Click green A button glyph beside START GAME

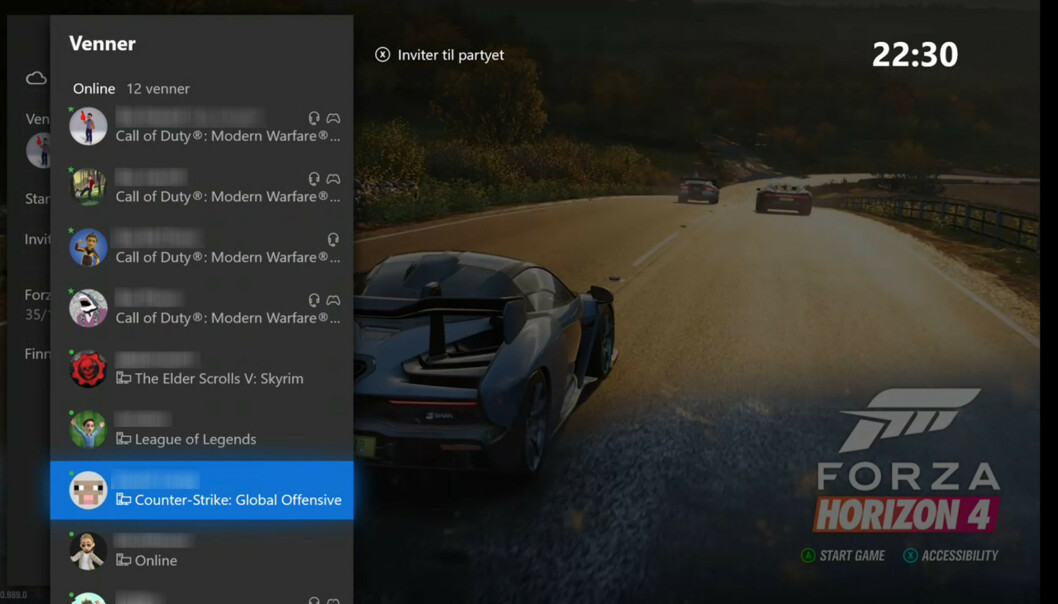click(808, 555)
